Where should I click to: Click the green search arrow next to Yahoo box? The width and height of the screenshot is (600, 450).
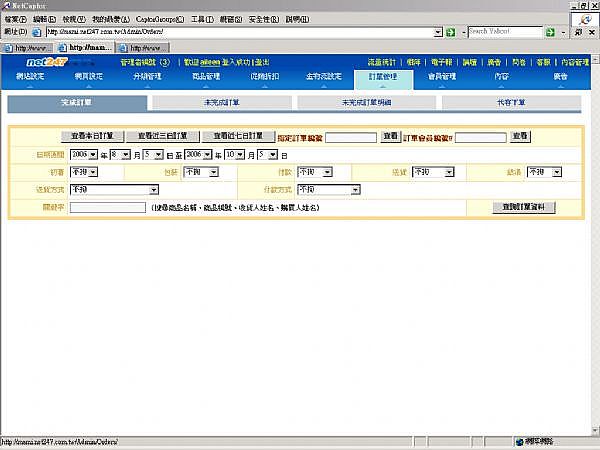click(x=551, y=32)
